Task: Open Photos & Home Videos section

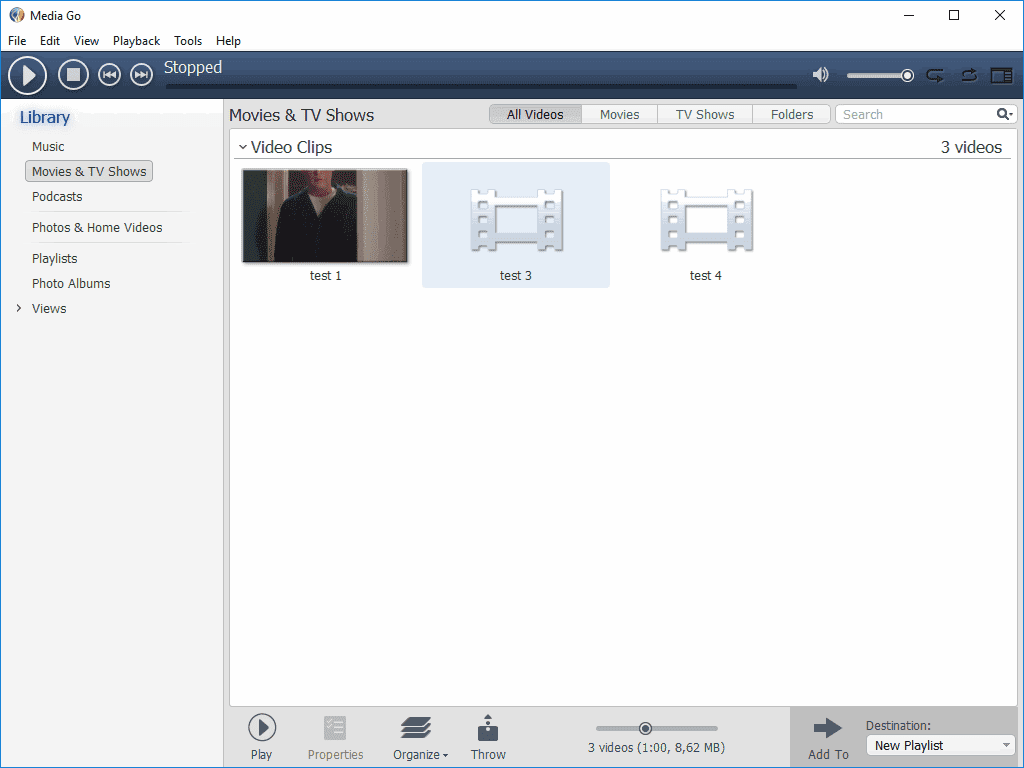Action: [97, 227]
